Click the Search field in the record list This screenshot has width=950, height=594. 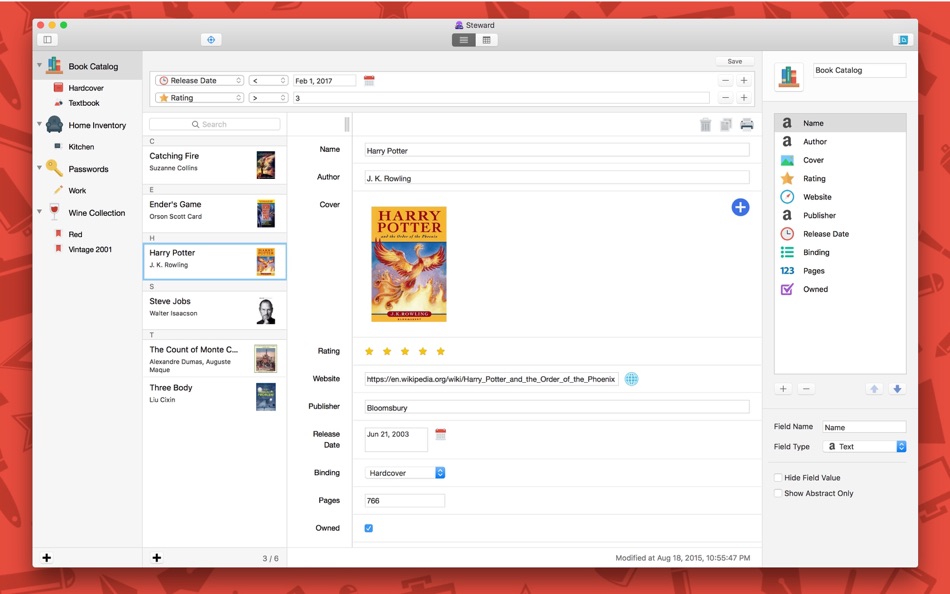(214, 124)
